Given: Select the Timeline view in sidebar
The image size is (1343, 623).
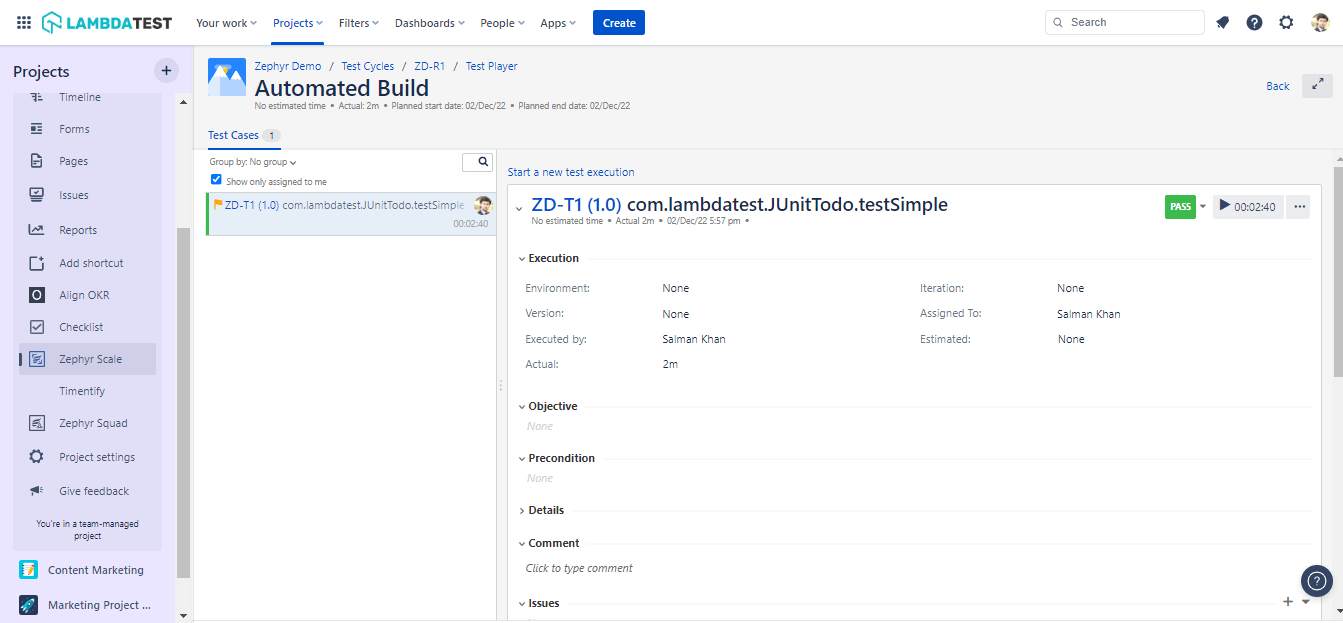Looking at the screenshot, I should tap(78, 97).
